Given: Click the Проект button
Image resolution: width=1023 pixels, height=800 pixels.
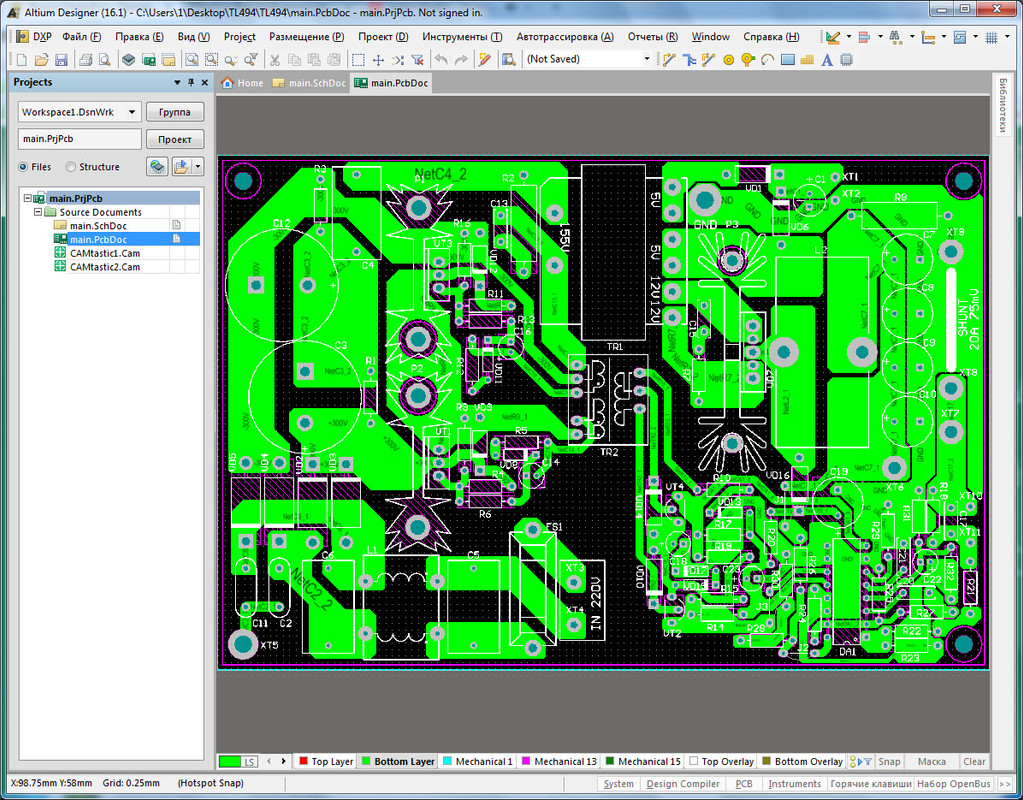Looking at the screenshot, I should pos(175,139).
